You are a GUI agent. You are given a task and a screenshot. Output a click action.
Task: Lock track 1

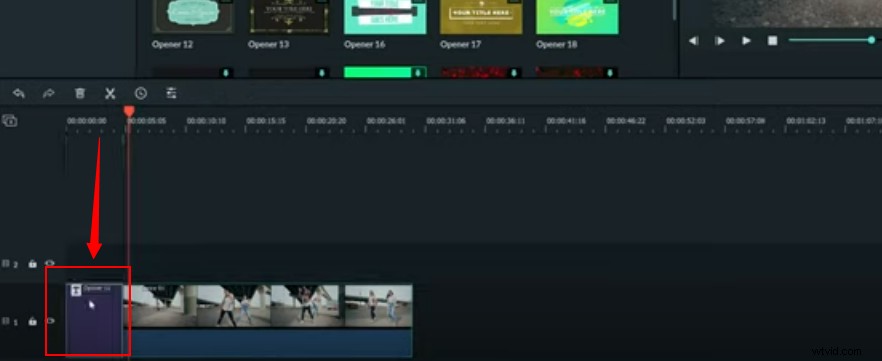coord(33,321)
